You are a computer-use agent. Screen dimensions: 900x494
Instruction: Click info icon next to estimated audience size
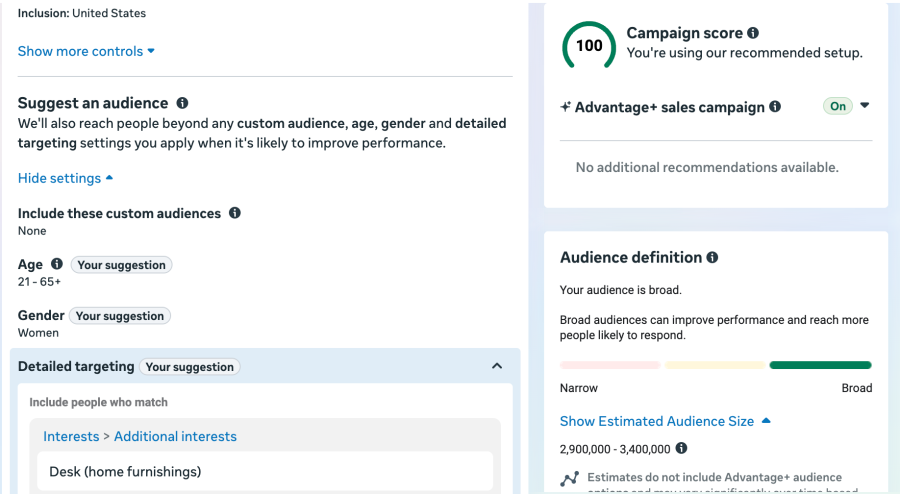point(681,448)
